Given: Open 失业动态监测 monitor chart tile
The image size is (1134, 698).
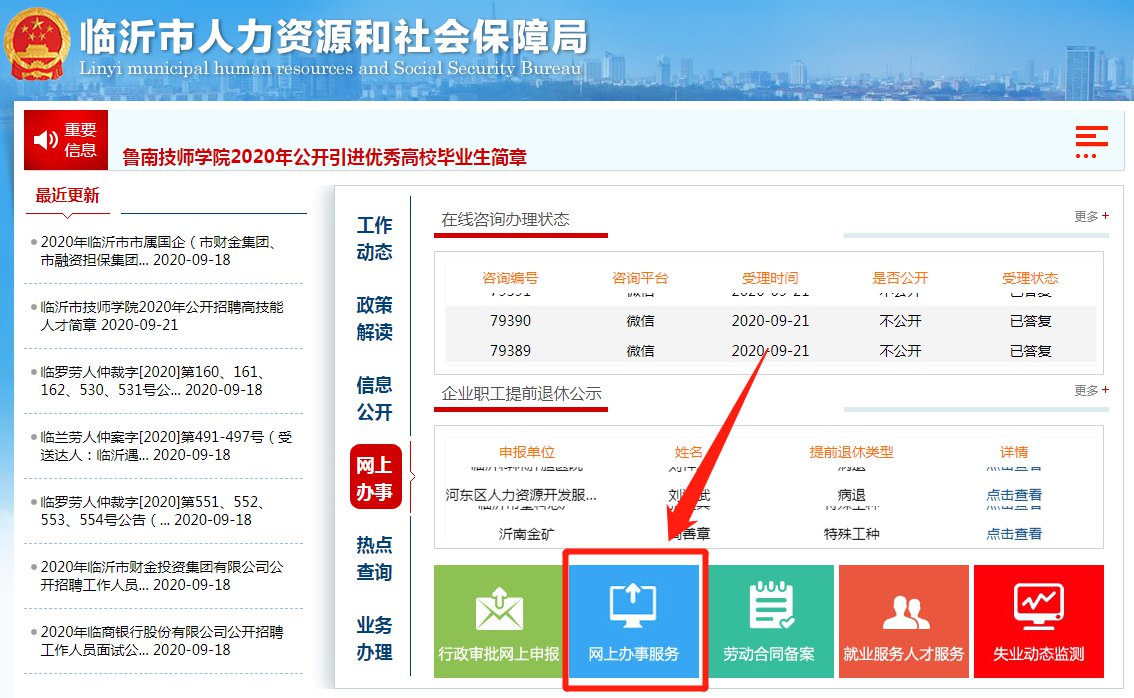Looking at the screenshot, I should coord(1038,621).
